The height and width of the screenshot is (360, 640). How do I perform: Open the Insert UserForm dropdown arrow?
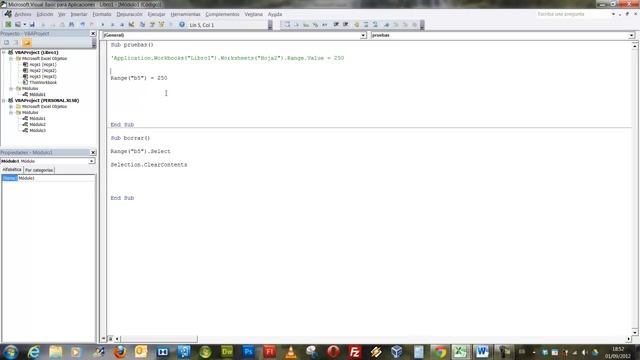point(24,24)
